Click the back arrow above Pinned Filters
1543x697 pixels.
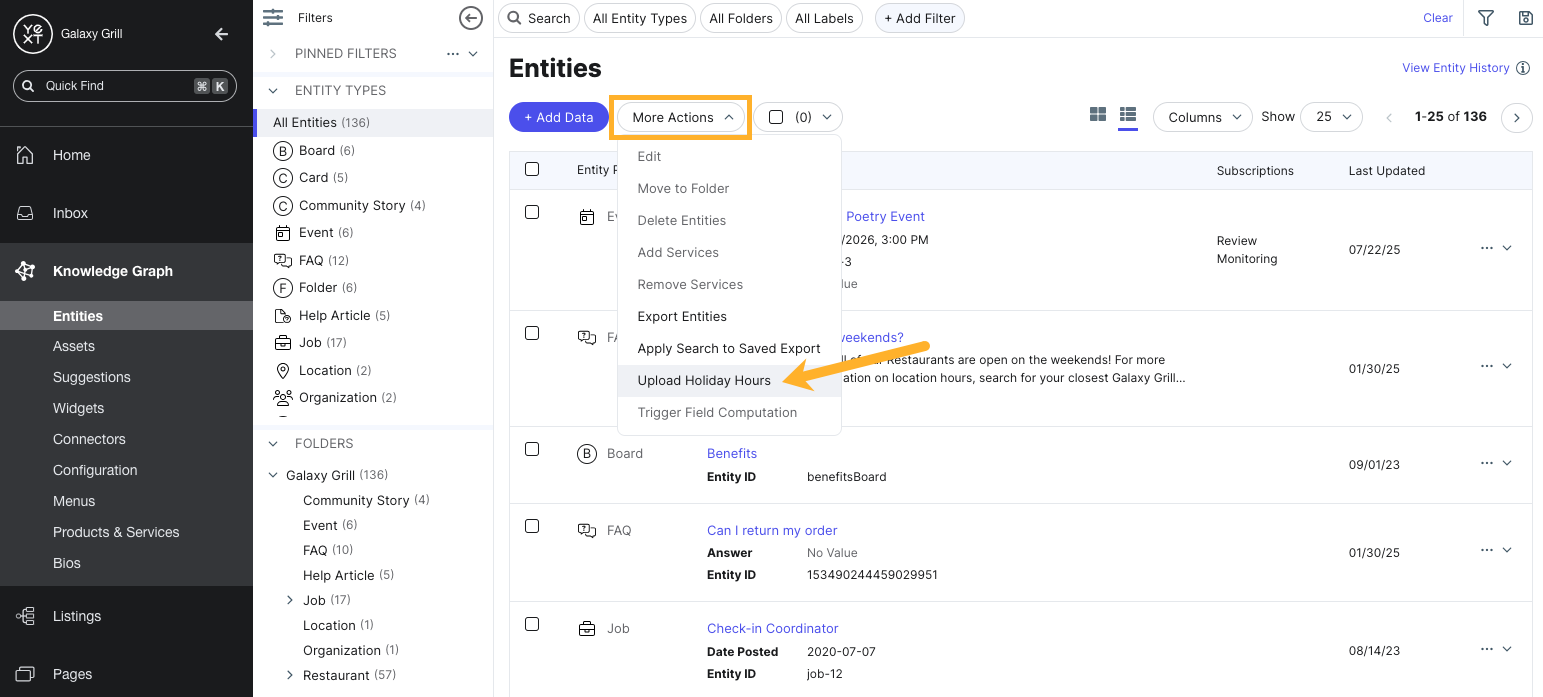470,17
